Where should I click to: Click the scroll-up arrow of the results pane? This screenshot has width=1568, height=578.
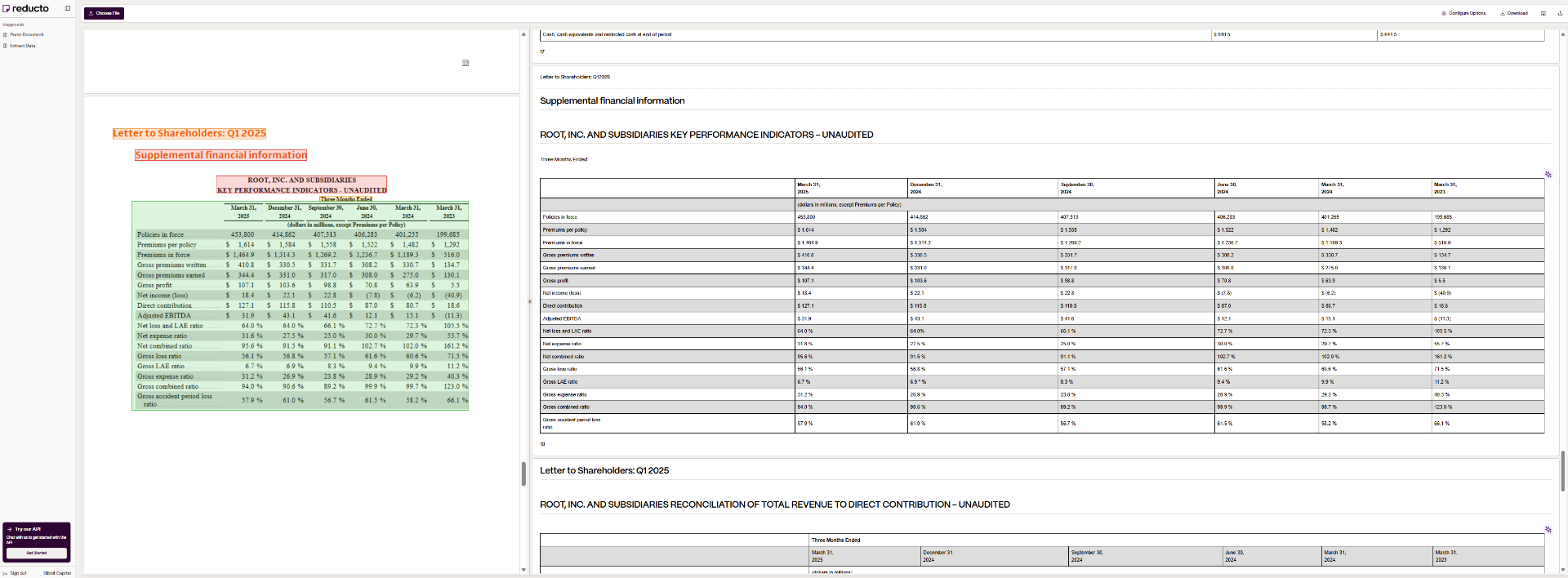click(x=1563, y=34)
